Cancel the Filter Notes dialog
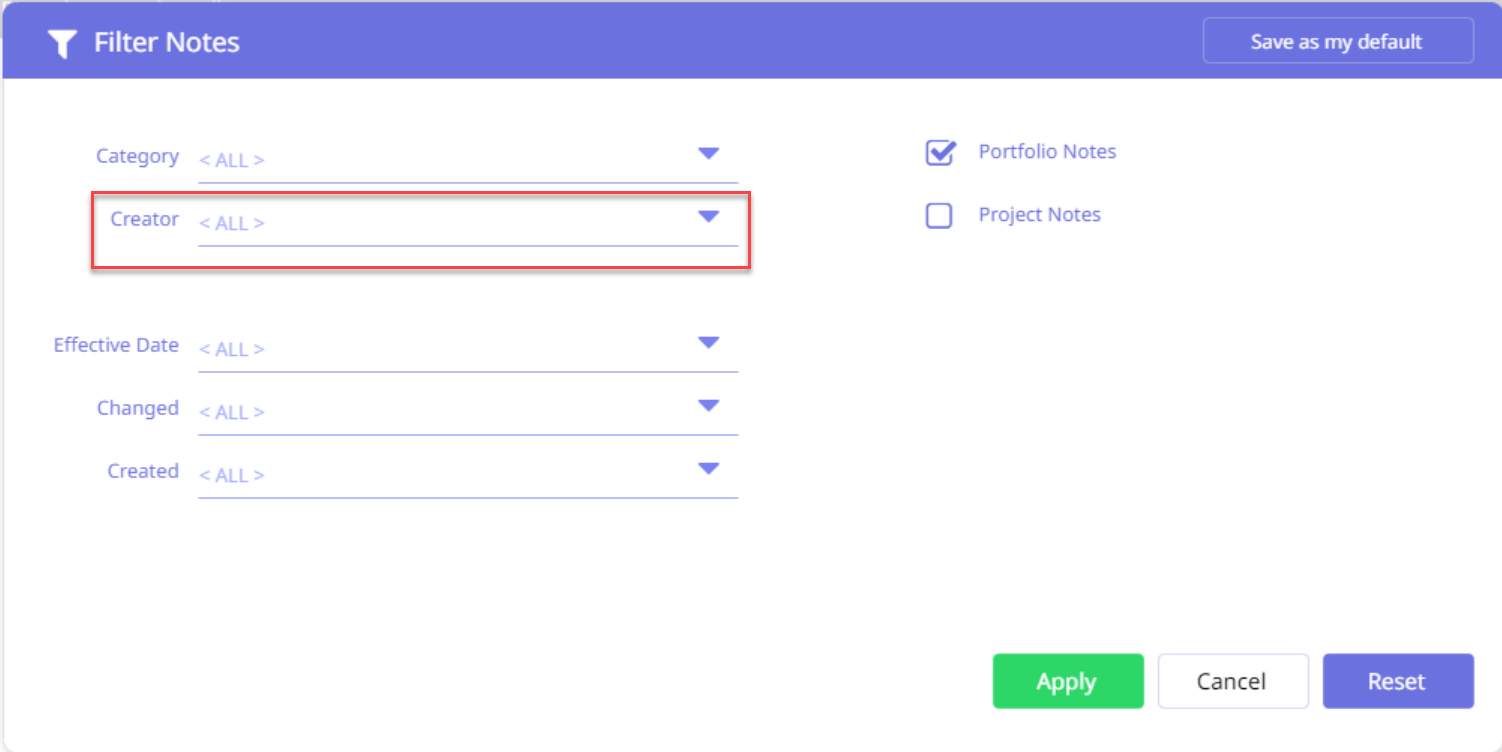Screen dimensions: 1502x752 (1232, 681)
